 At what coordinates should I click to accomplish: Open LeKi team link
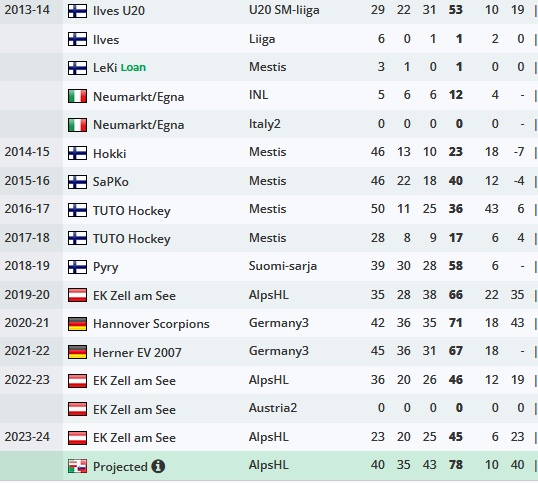click(105, 68)
